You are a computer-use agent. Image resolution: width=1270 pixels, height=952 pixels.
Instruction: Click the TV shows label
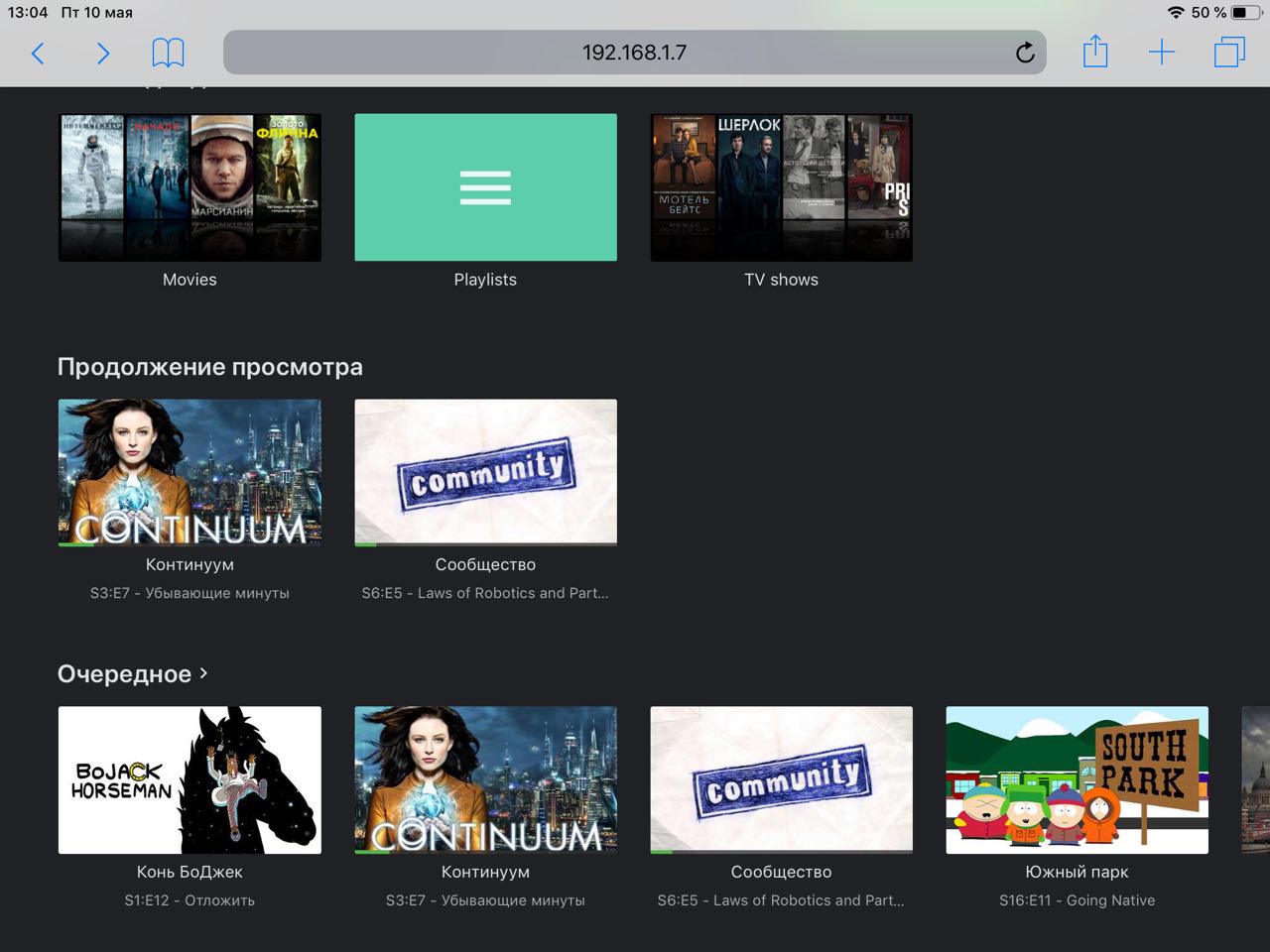[781, 280]
